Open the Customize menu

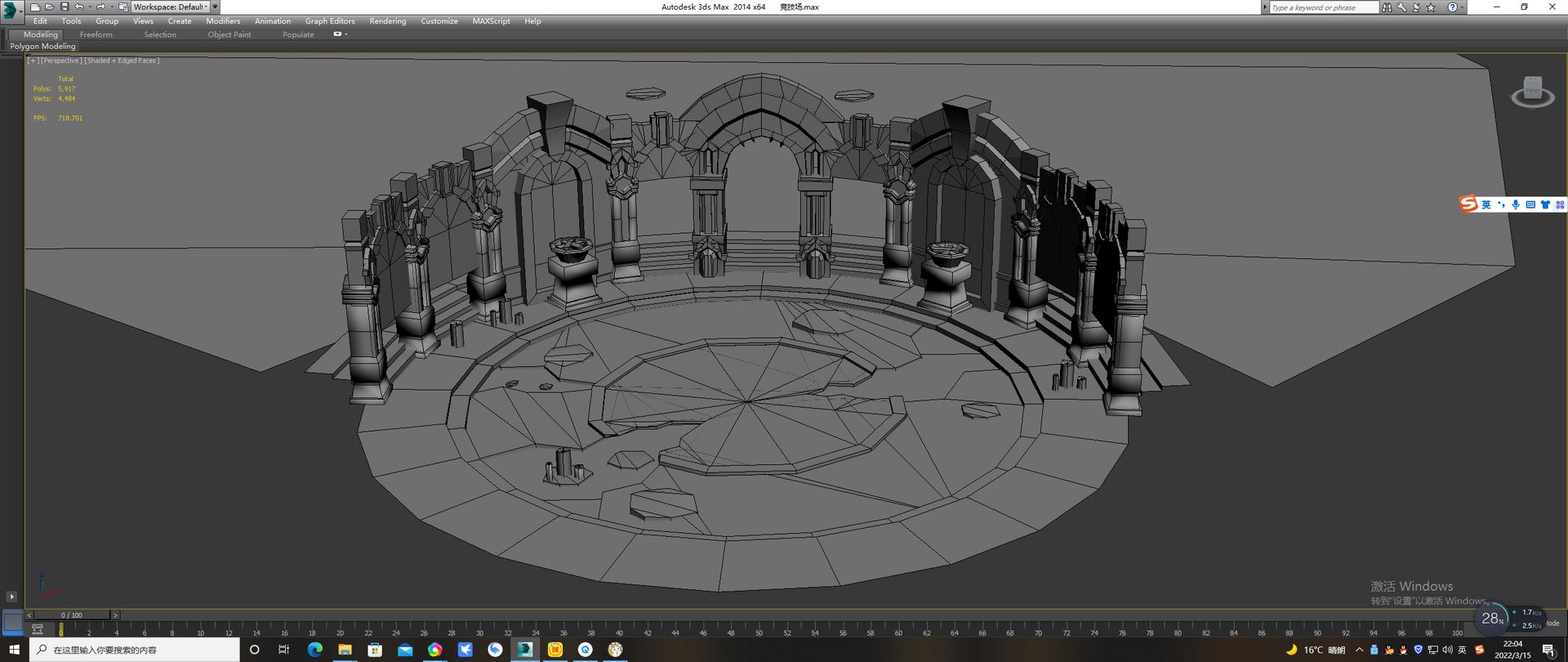(439, 21)
